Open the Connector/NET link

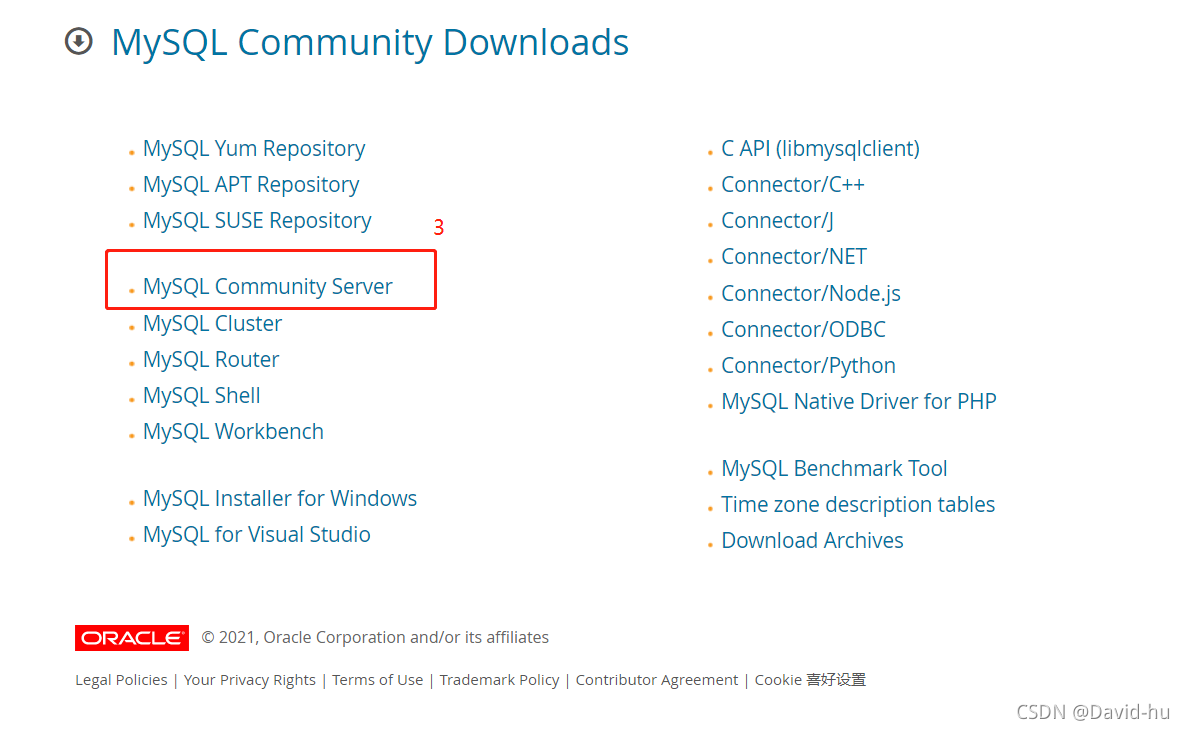point(794,257)
